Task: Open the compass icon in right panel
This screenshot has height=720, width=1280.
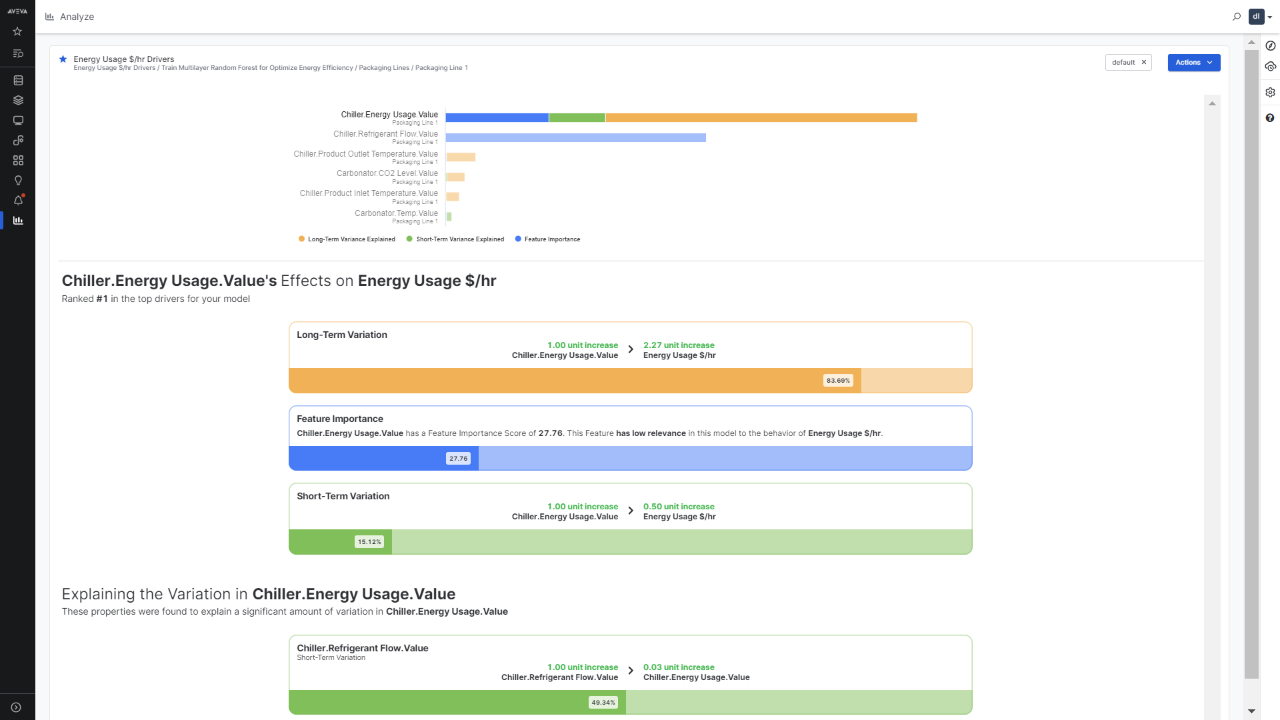Action: pyautogui.click(x=1270, y=46)
